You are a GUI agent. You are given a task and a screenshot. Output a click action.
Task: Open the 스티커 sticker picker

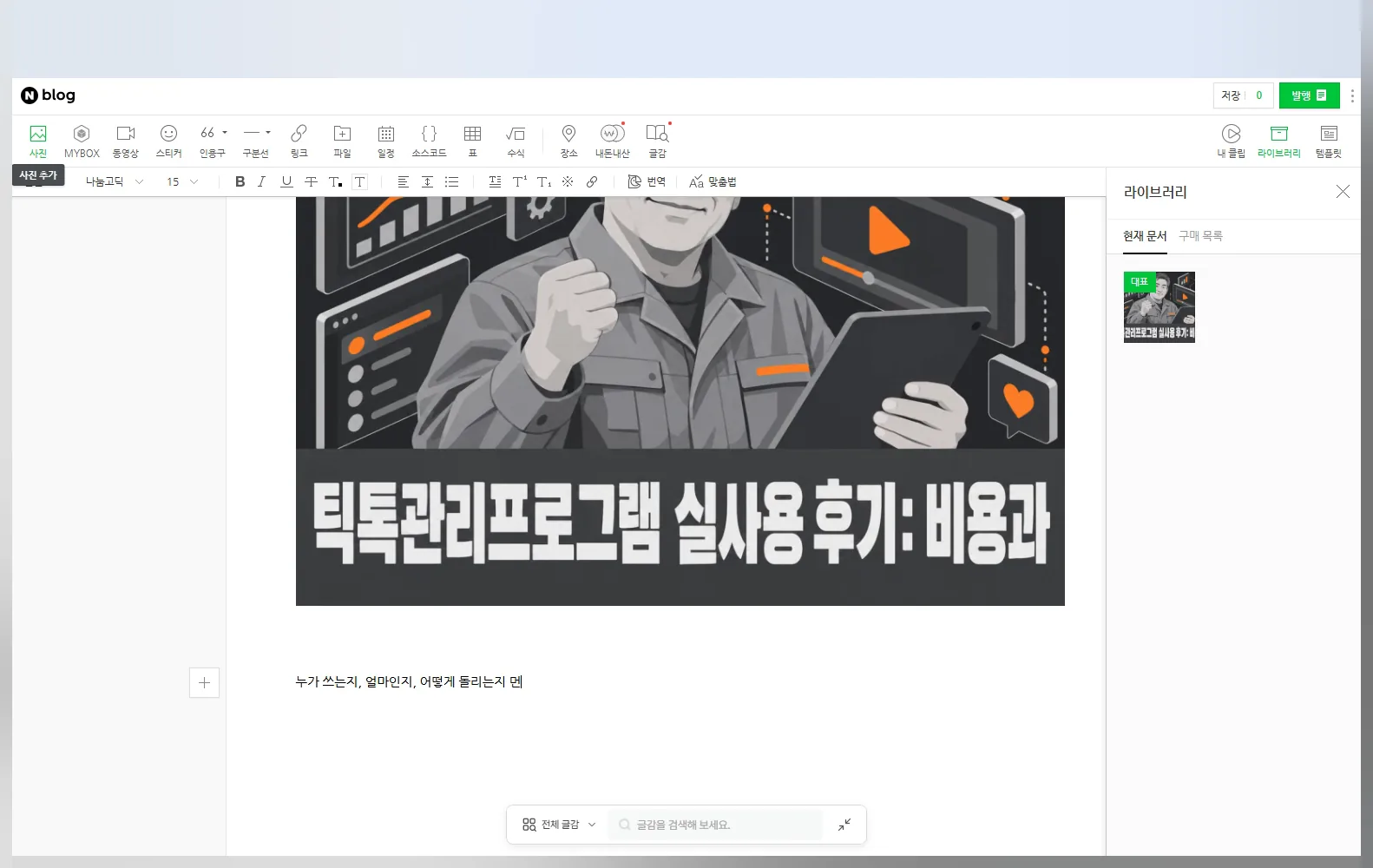pos(169,141)
